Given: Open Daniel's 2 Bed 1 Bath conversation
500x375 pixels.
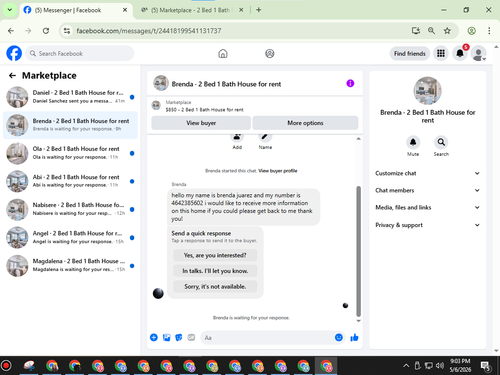Looking at the screenshot, I should pos(70,97).
